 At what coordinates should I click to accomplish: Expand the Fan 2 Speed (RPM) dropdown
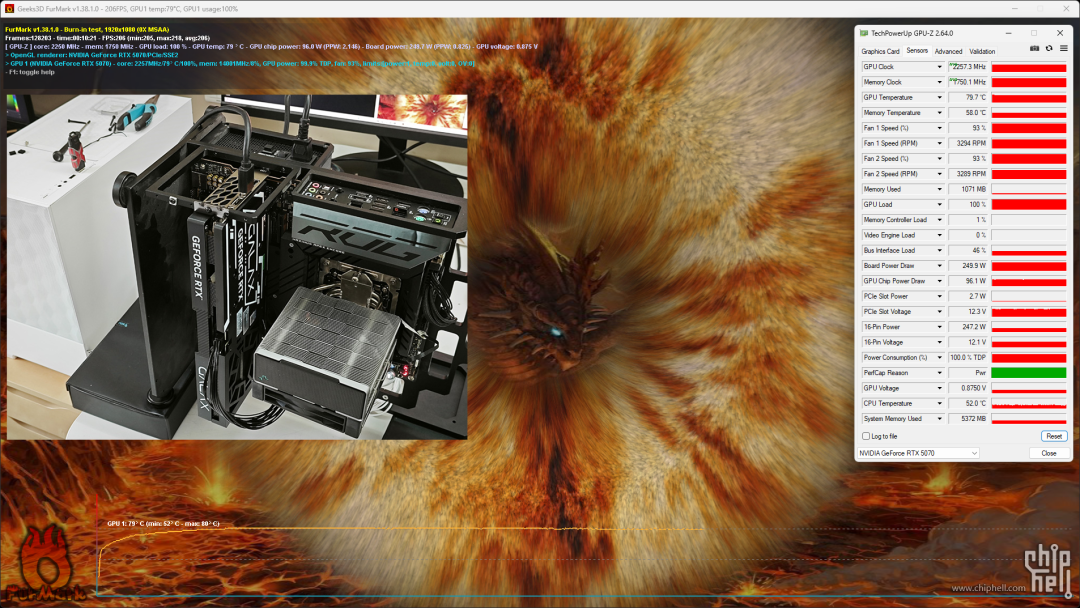(x=939, y=174)
